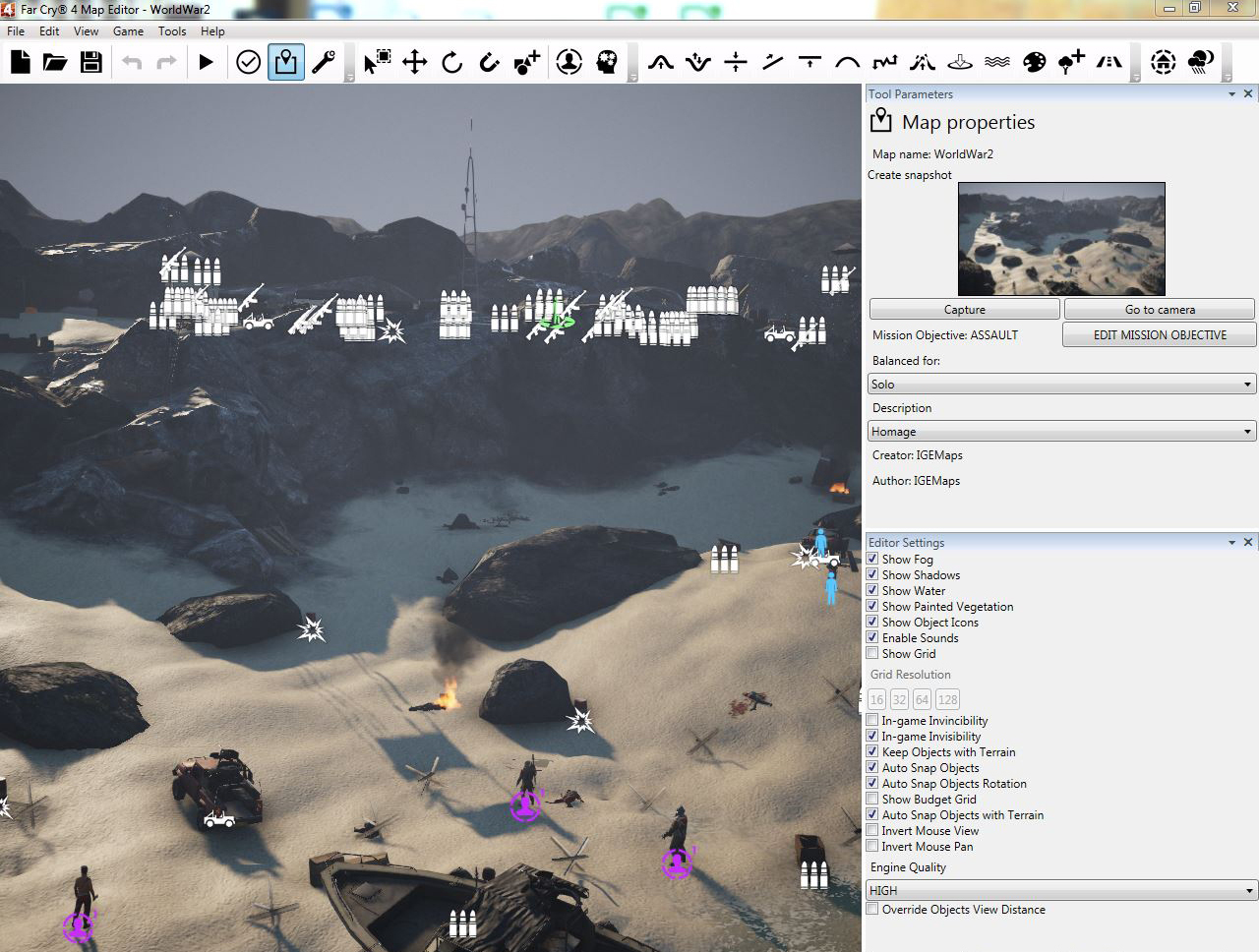Viewport: 1259px width, 952px height.
Task: Toggle the magnet snap tool
Action: pos(489,62)
